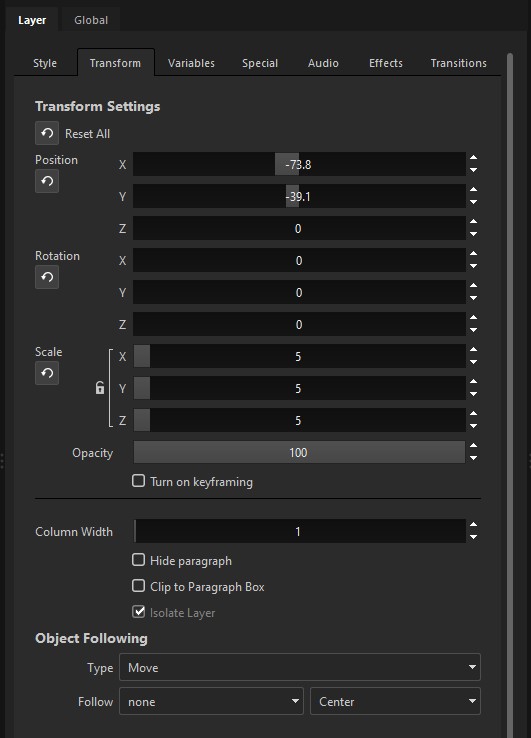Decrease Column Width with down arrow
Screen dimensions: 531x738
click(x=474, y=537)
